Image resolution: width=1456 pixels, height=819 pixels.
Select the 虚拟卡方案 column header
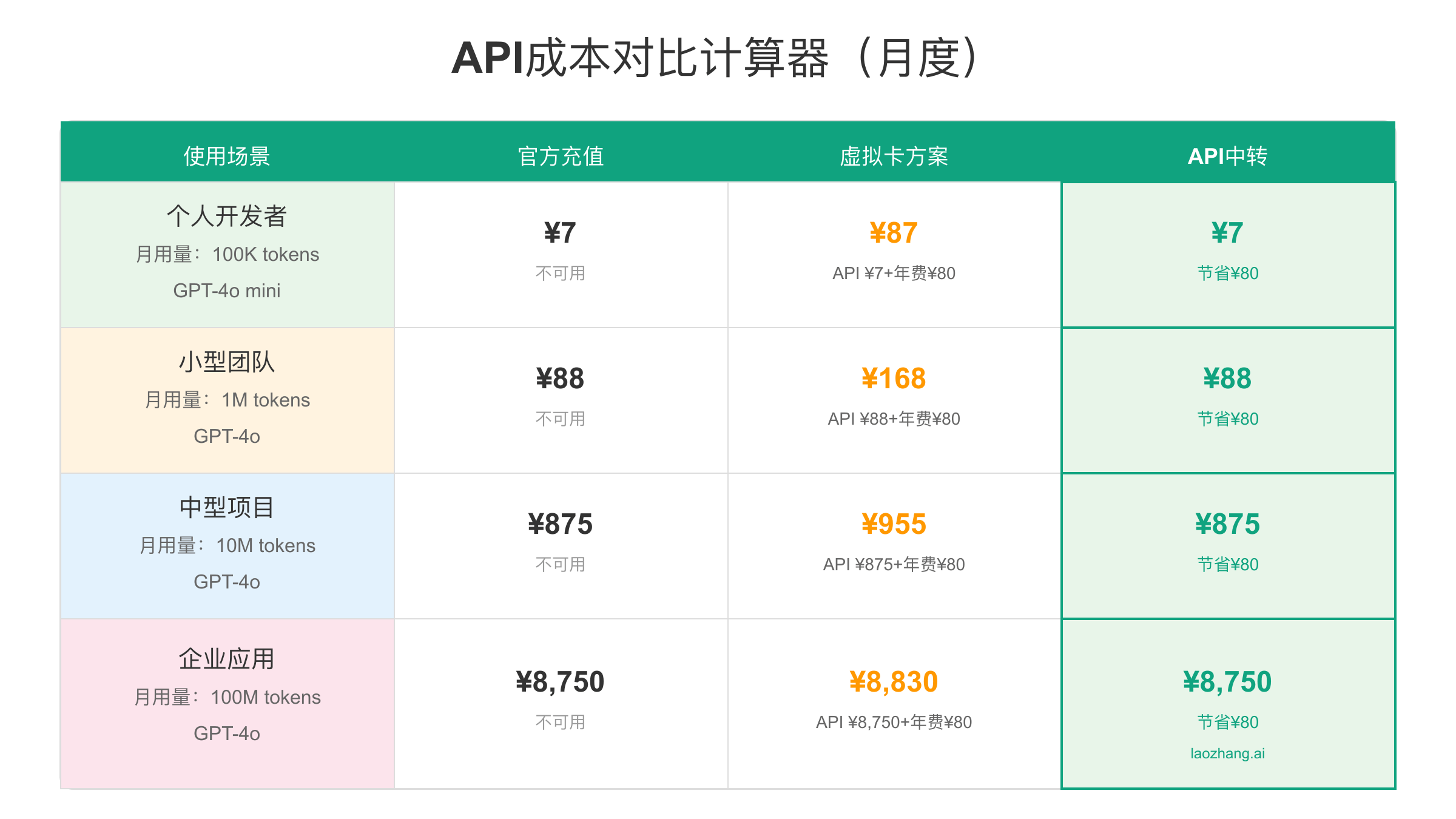tap(894, 156)
